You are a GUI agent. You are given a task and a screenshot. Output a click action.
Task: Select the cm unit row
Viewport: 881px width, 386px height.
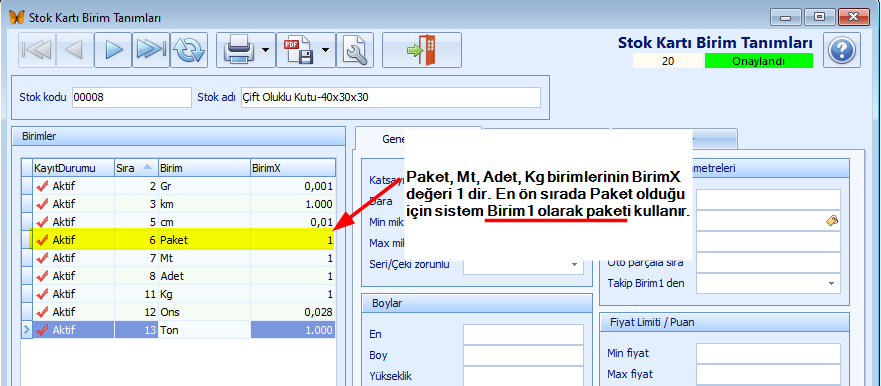pyautogui.click(x=178, y=222)
